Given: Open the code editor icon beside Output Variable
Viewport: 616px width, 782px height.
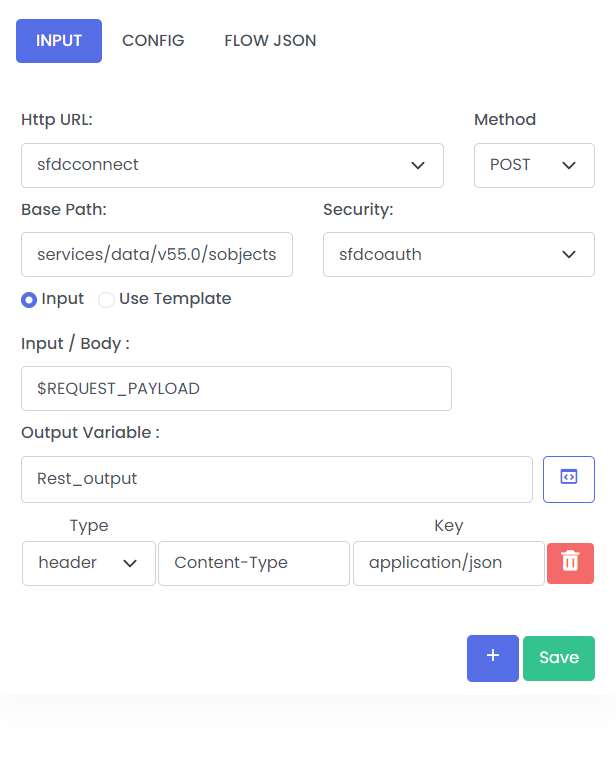Looking at the screenshot, I should [569, 479].
